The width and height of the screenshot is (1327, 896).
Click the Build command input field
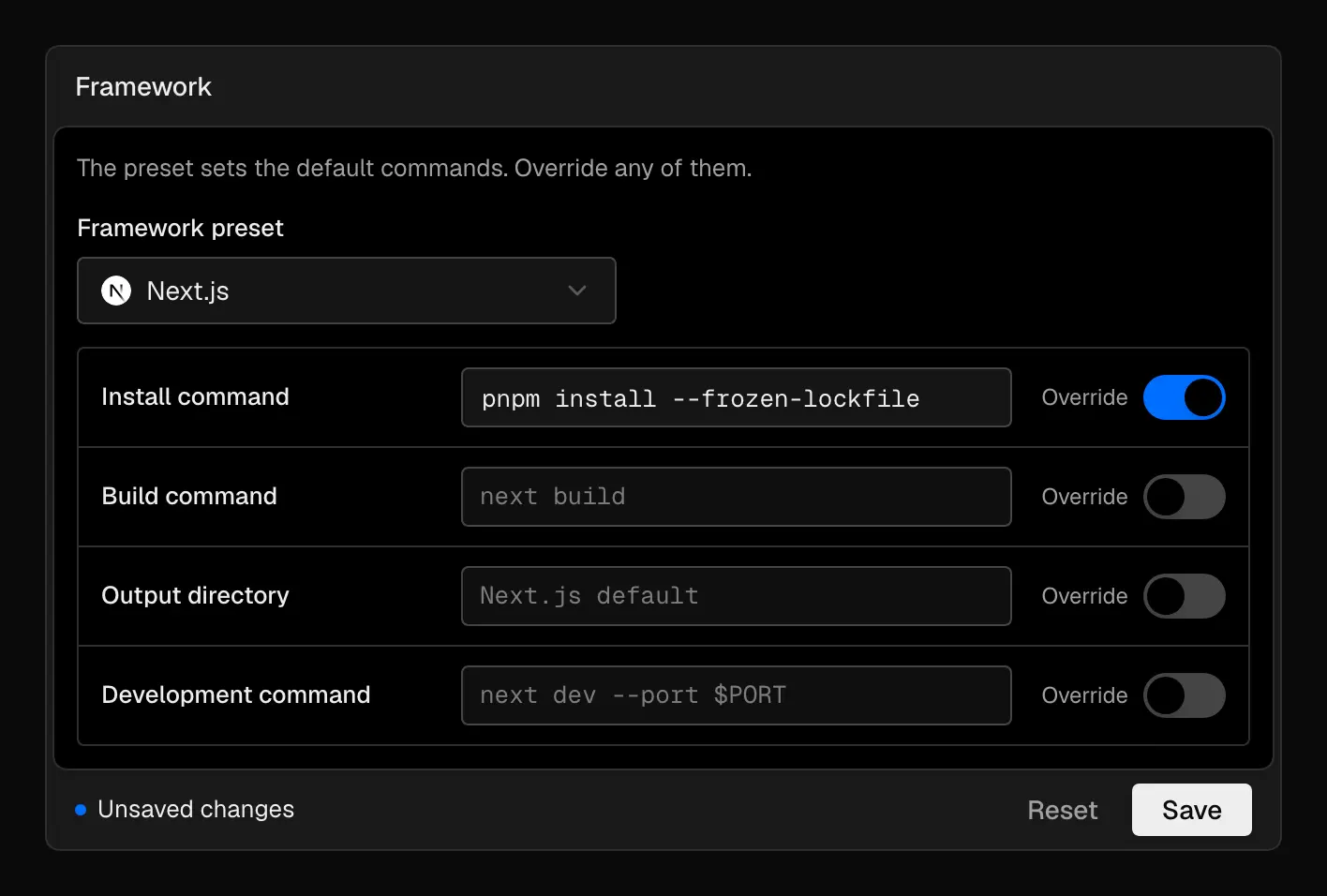tap(737, 497)
